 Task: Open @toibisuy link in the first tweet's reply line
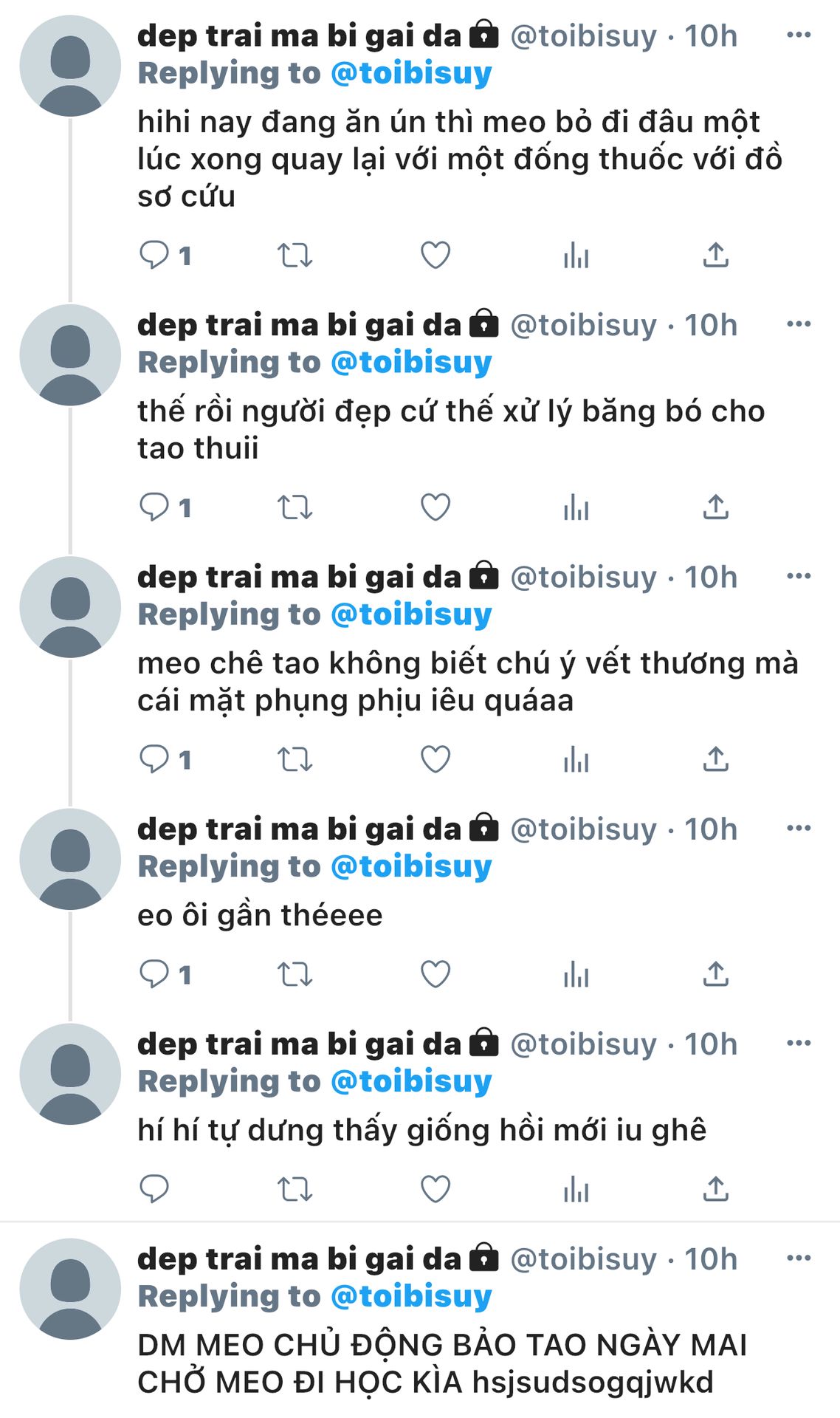point(411,74)
